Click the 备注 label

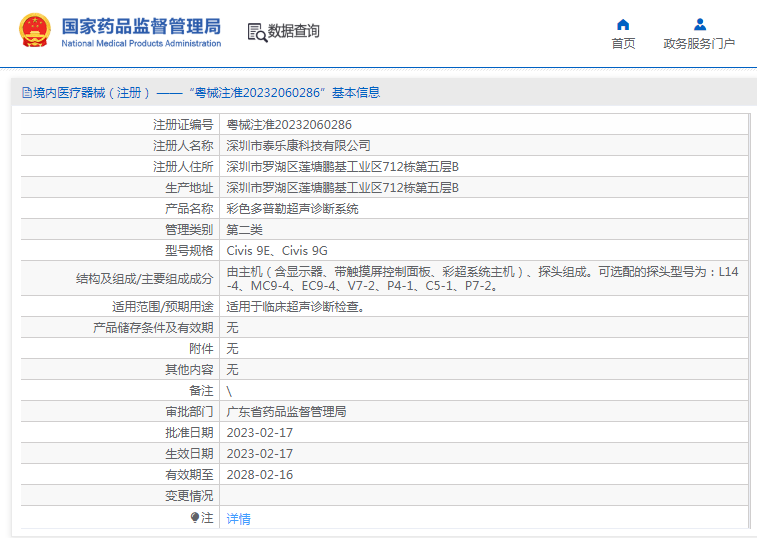pyautogui.click(x=201, y=391)
